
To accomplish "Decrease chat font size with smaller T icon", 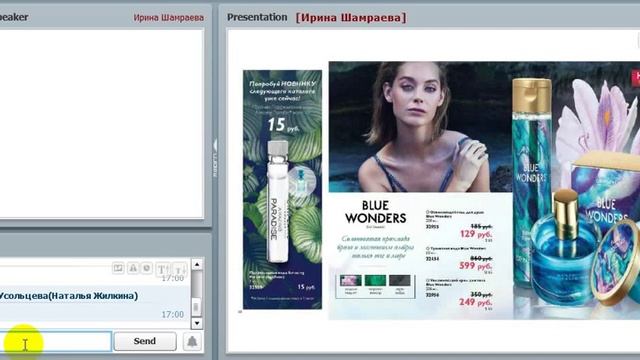I will tap(180, 269).
